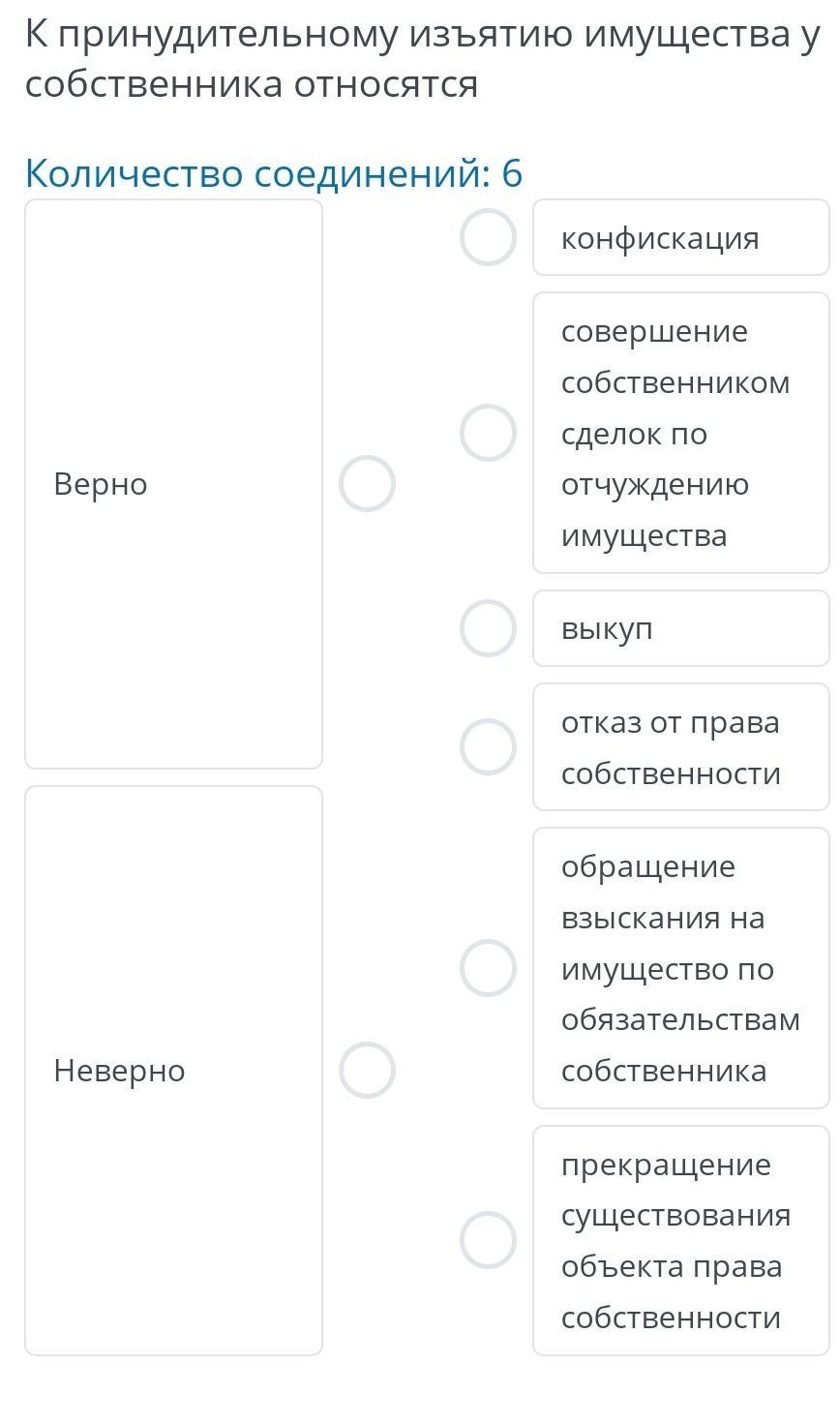Click the 'прекращение существования объекта права' card
This screenshot has width=840, height=1424.
point(680,1240)
